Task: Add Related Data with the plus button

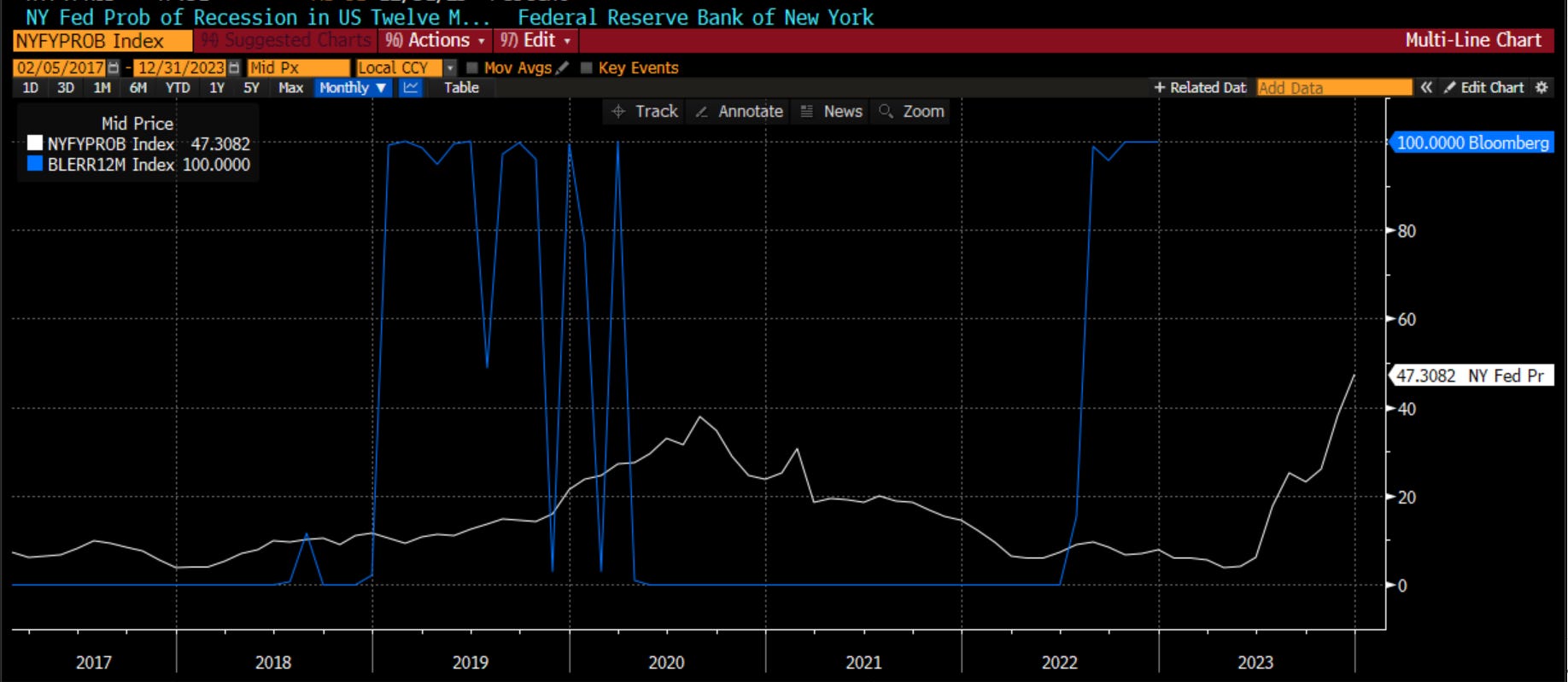Action: coord(1200,87)
